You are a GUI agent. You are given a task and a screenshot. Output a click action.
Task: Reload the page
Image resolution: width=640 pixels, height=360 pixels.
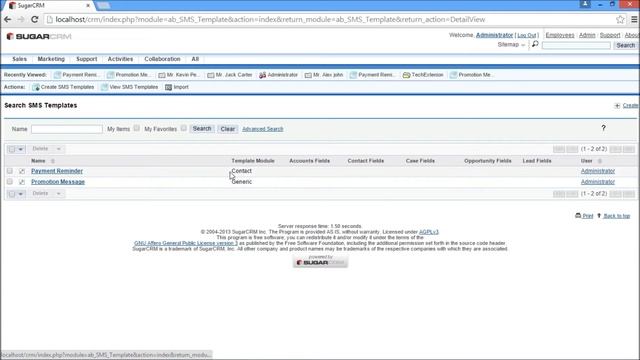(x=35, y=20)
